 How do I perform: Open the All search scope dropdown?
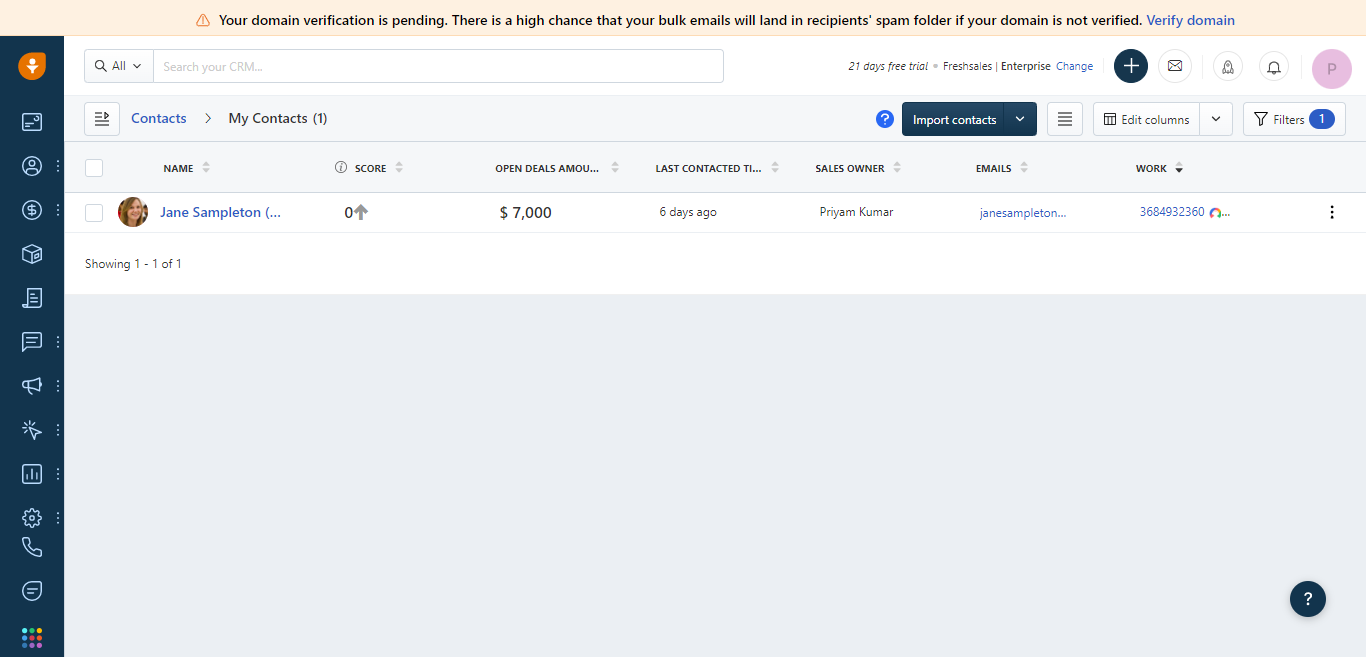point(119,66)
